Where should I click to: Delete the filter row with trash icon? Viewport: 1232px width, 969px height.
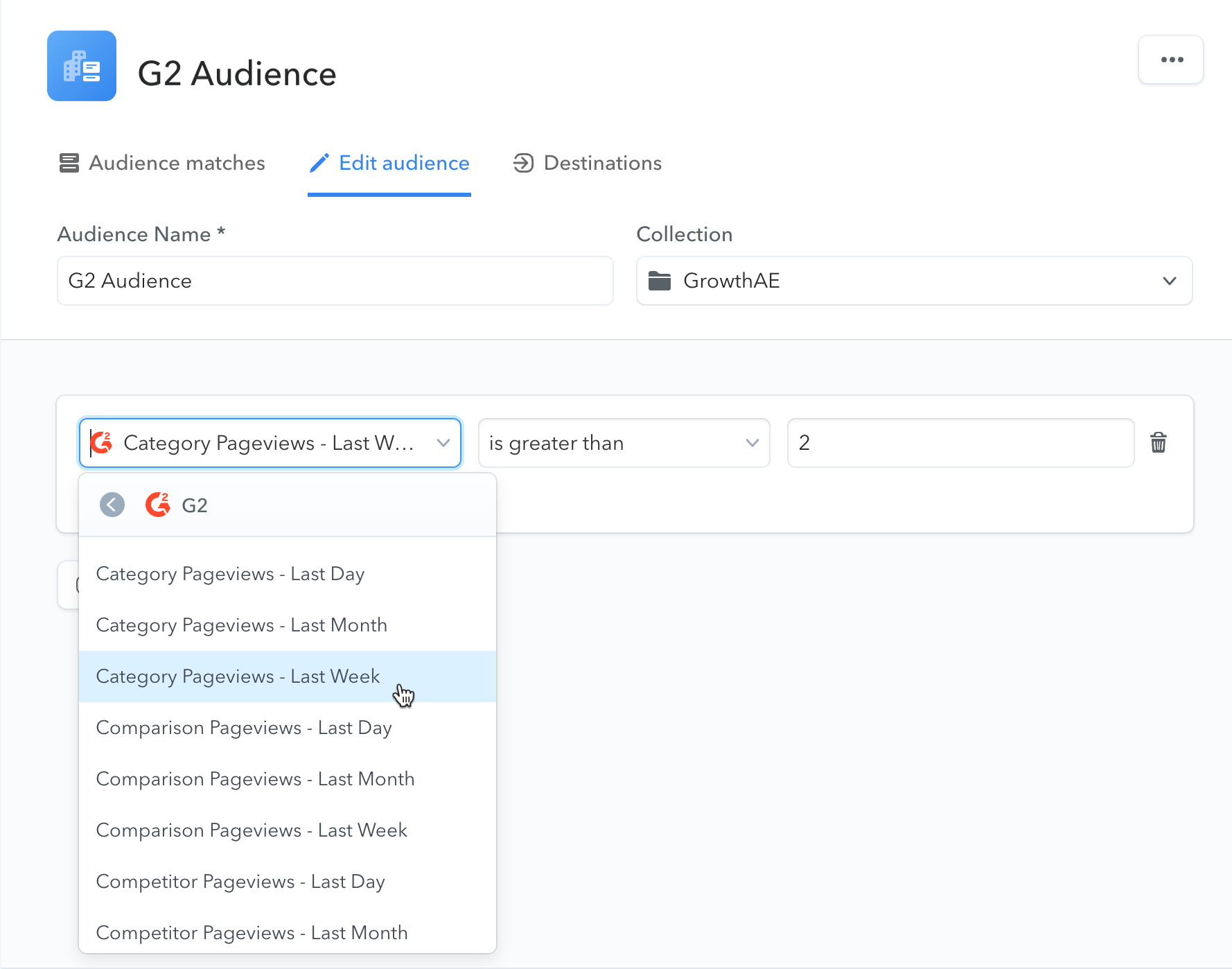pos(1159,442)
